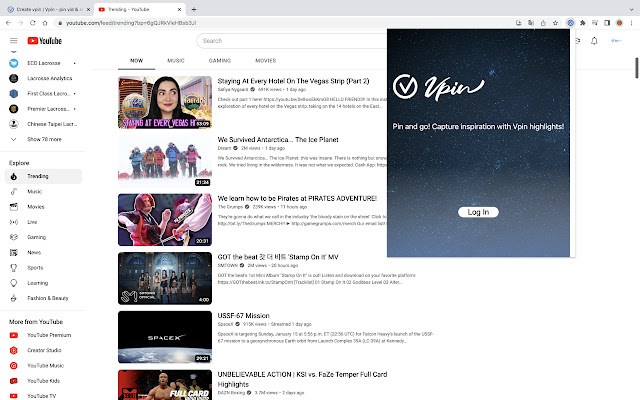Open the USSF-67 Mission SpaceX thumbnail
The width and height of the screenshot is (640, 400).
click(x=165, y=337)
